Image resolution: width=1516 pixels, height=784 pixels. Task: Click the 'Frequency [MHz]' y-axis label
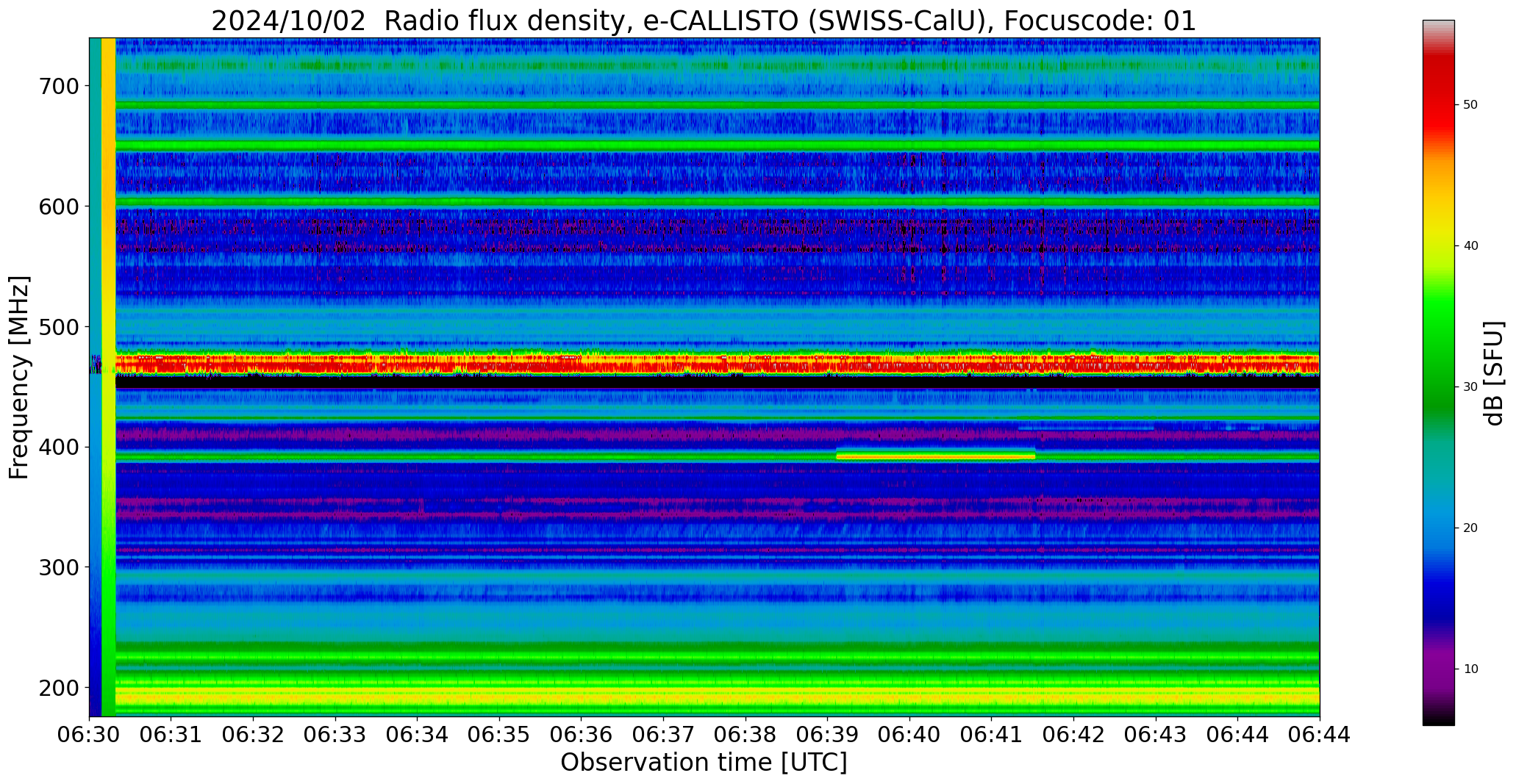tap(20, 377)
